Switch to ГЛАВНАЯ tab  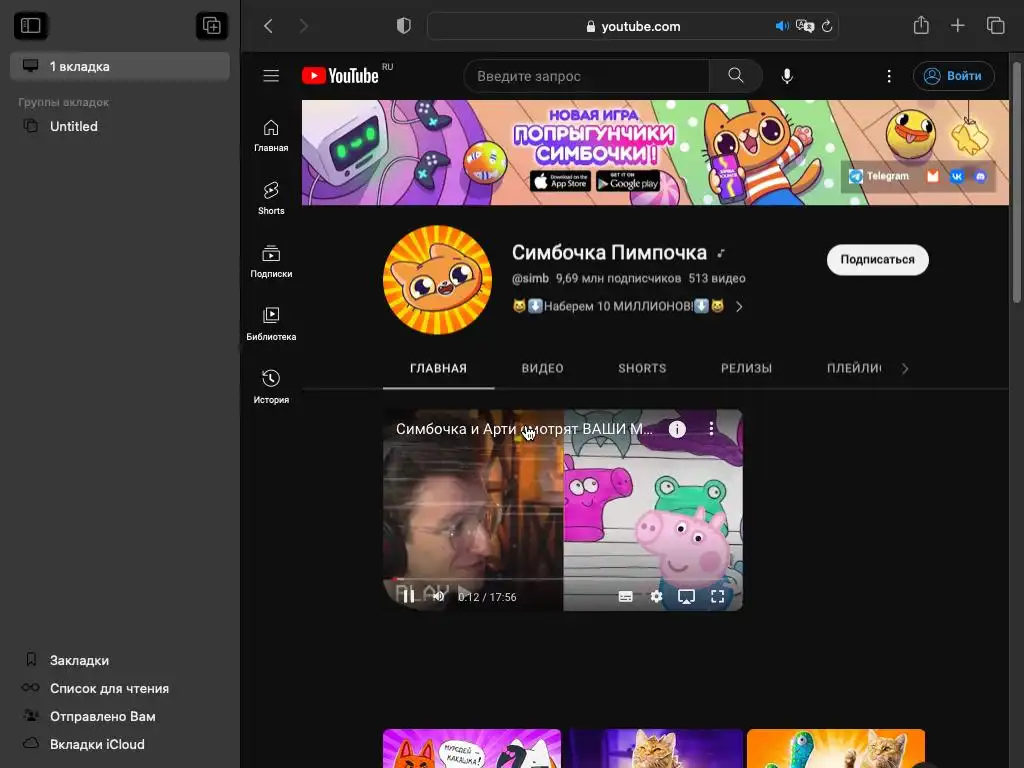pyautogui.click(x=438, y=368)
